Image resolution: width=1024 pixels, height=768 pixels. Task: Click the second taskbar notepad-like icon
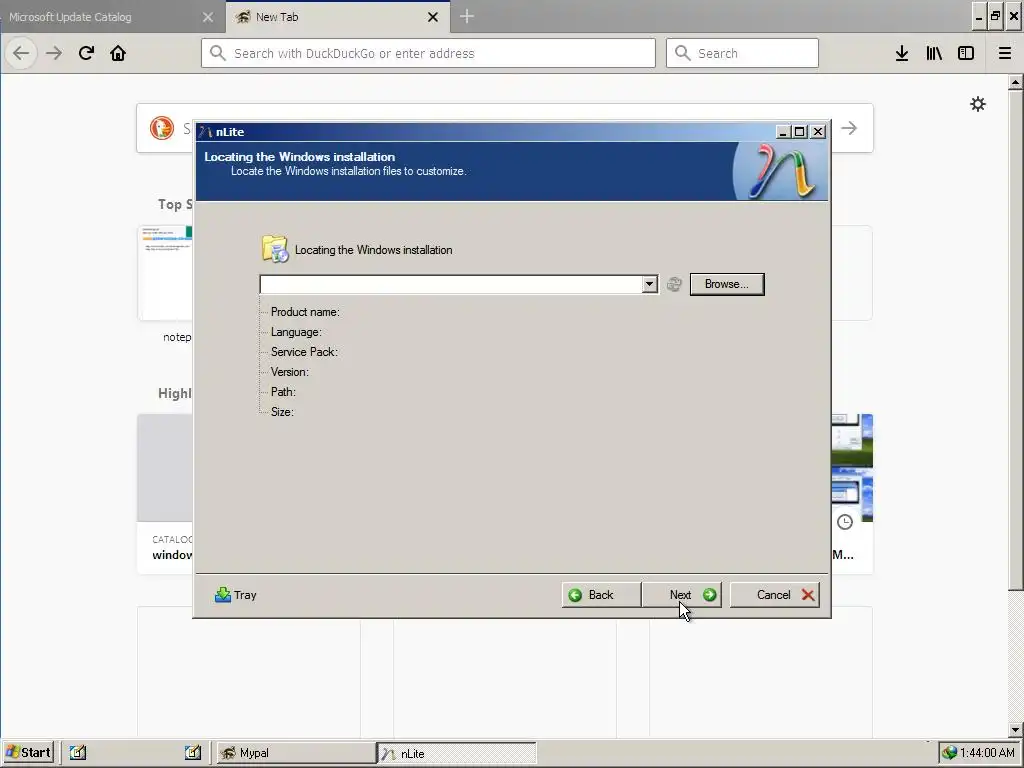(193, 752)
